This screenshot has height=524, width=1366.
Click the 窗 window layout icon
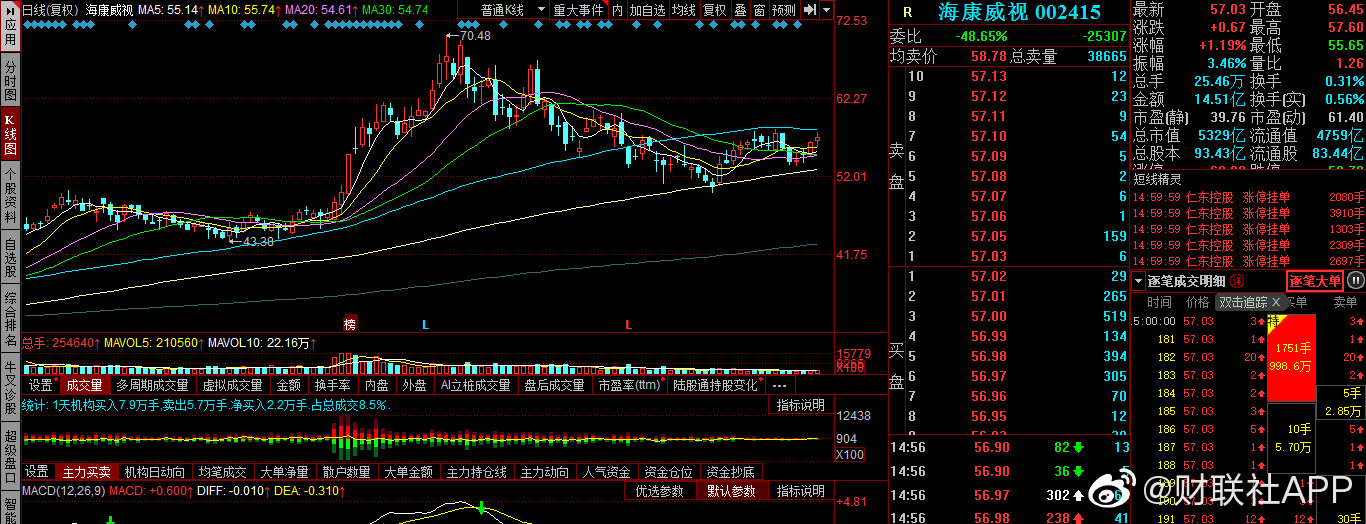point(759,9)
